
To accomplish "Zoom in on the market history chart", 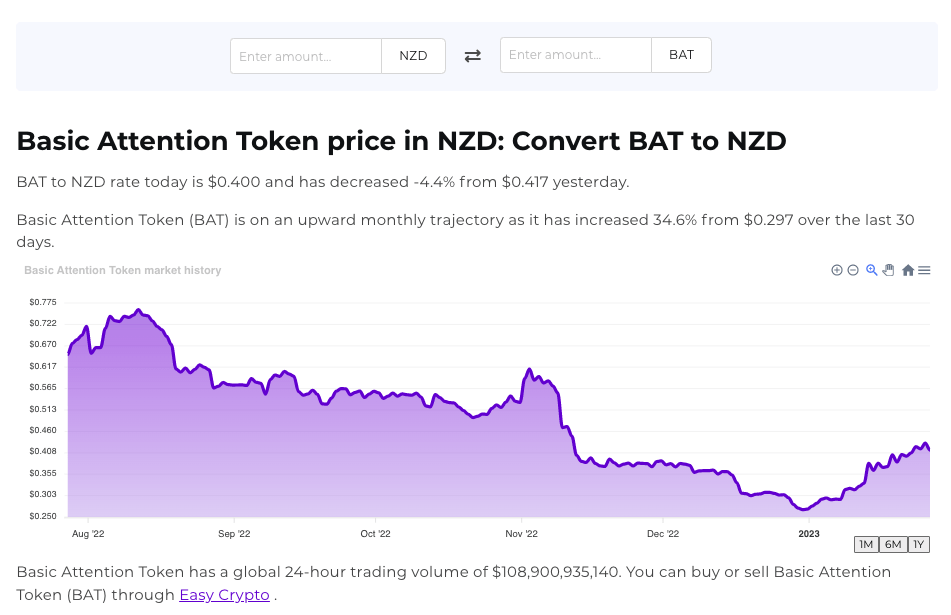I will coord(836,270).
